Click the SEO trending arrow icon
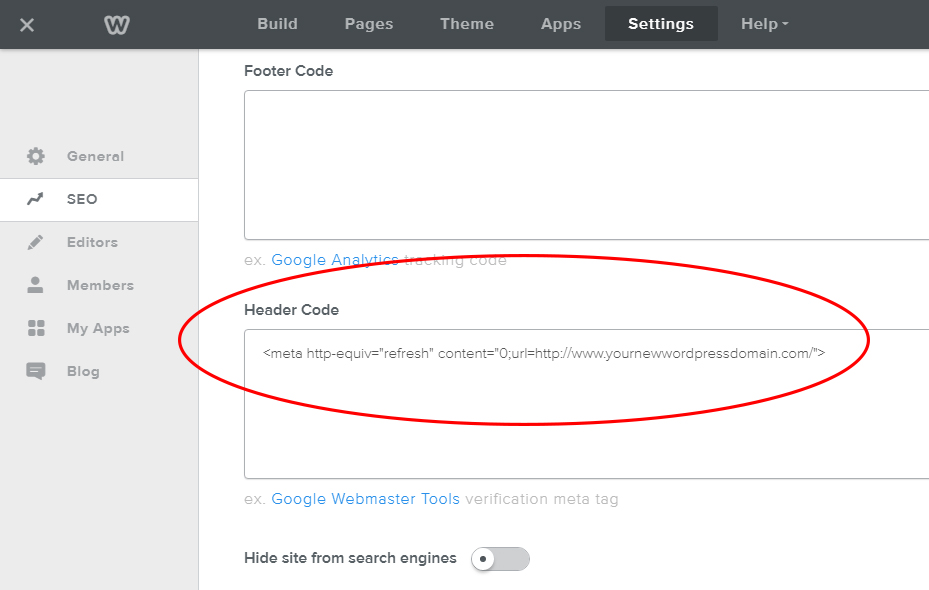929x590 pixels. (x=37, y=199)
